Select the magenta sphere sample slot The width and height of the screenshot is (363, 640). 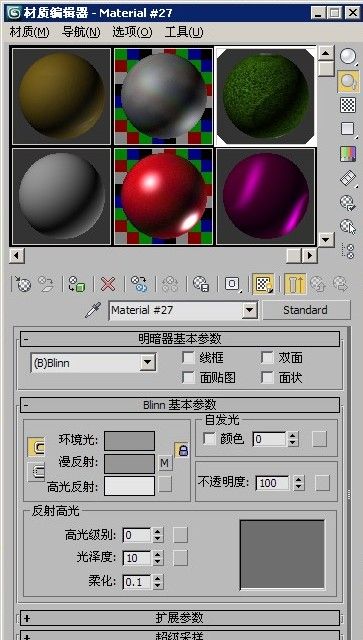click(x=265, y=196)
